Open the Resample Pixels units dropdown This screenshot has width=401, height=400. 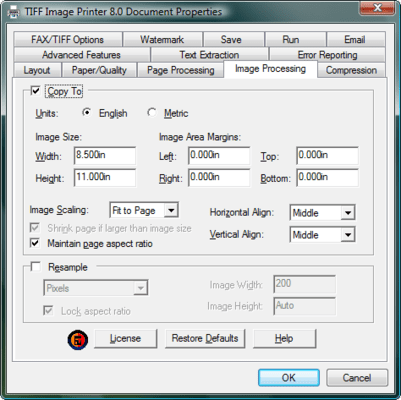tap(96, 288)
